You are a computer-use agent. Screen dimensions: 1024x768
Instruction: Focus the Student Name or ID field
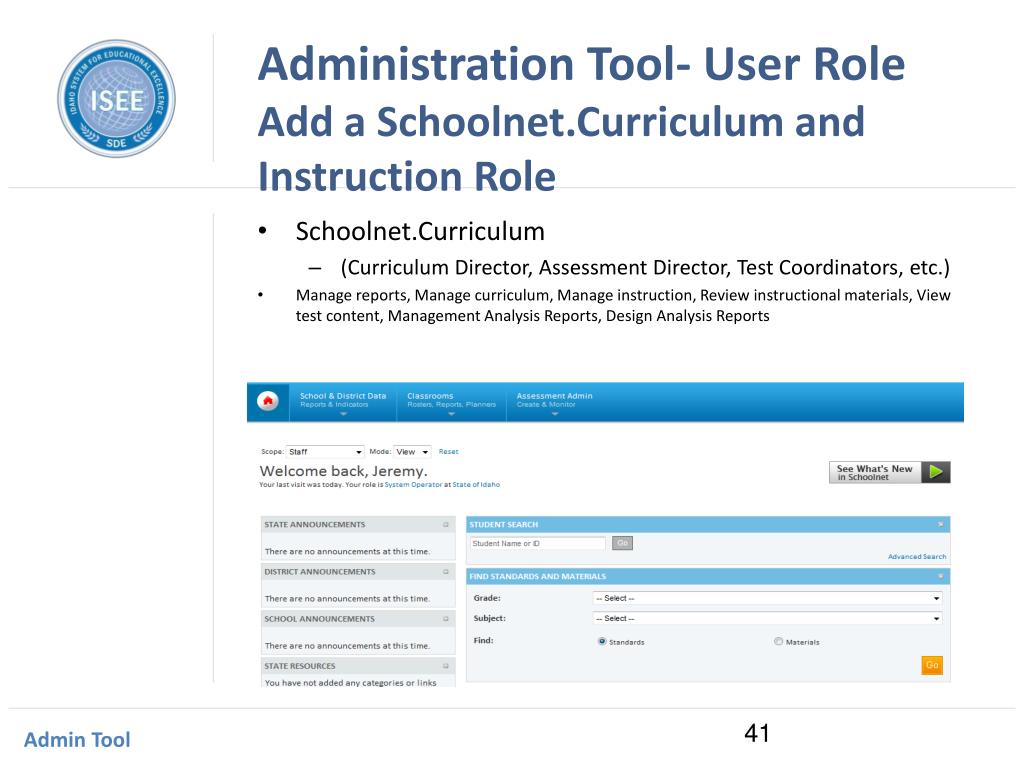click(538, 543)
